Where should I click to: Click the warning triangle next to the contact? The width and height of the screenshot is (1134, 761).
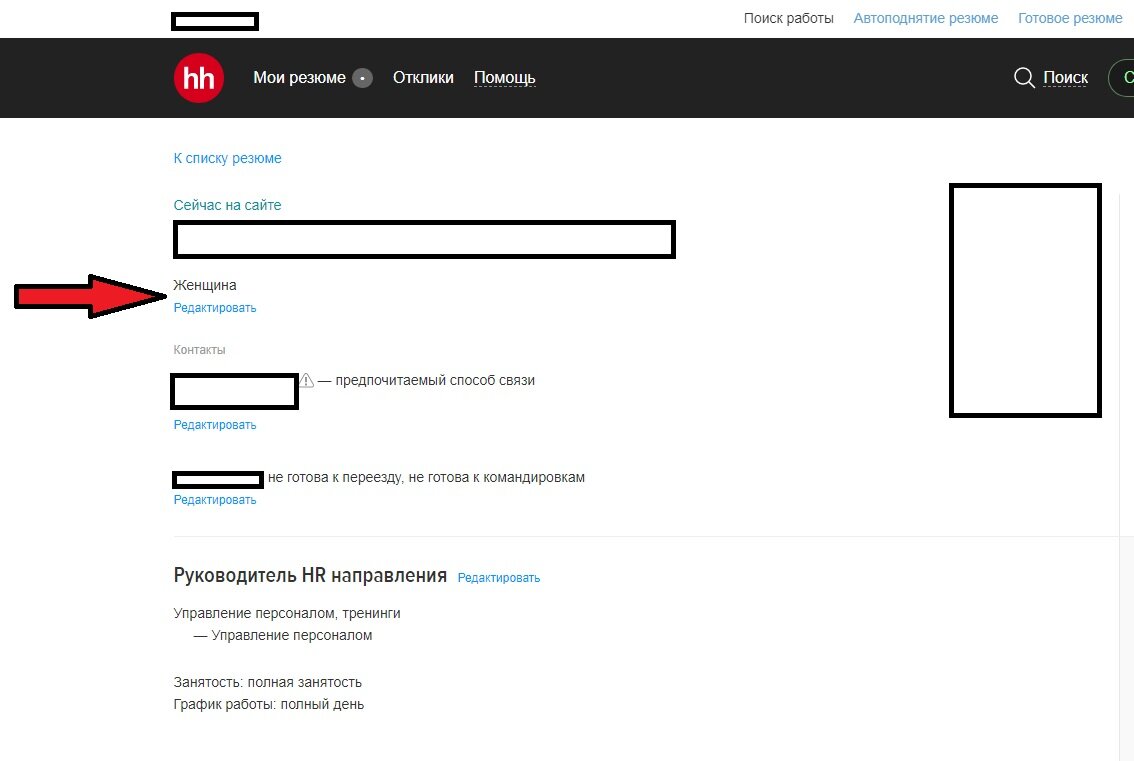tap(308, 380)
